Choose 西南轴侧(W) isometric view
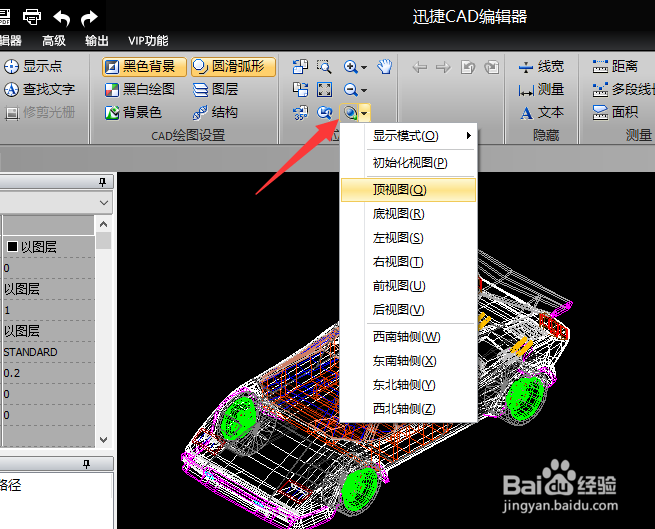This screenshot has height=529, width=655. point(409,337)
